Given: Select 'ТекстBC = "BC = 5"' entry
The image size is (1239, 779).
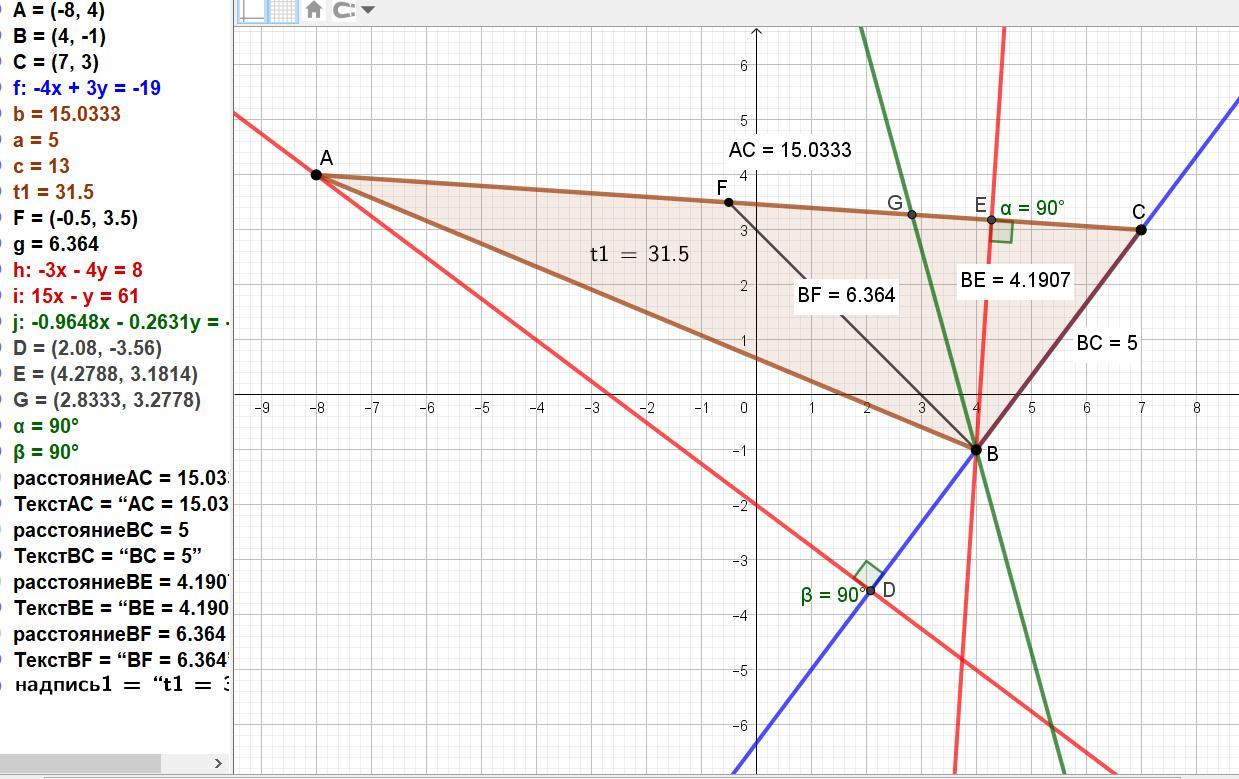Looking at the screenshot, I should 108,556.
